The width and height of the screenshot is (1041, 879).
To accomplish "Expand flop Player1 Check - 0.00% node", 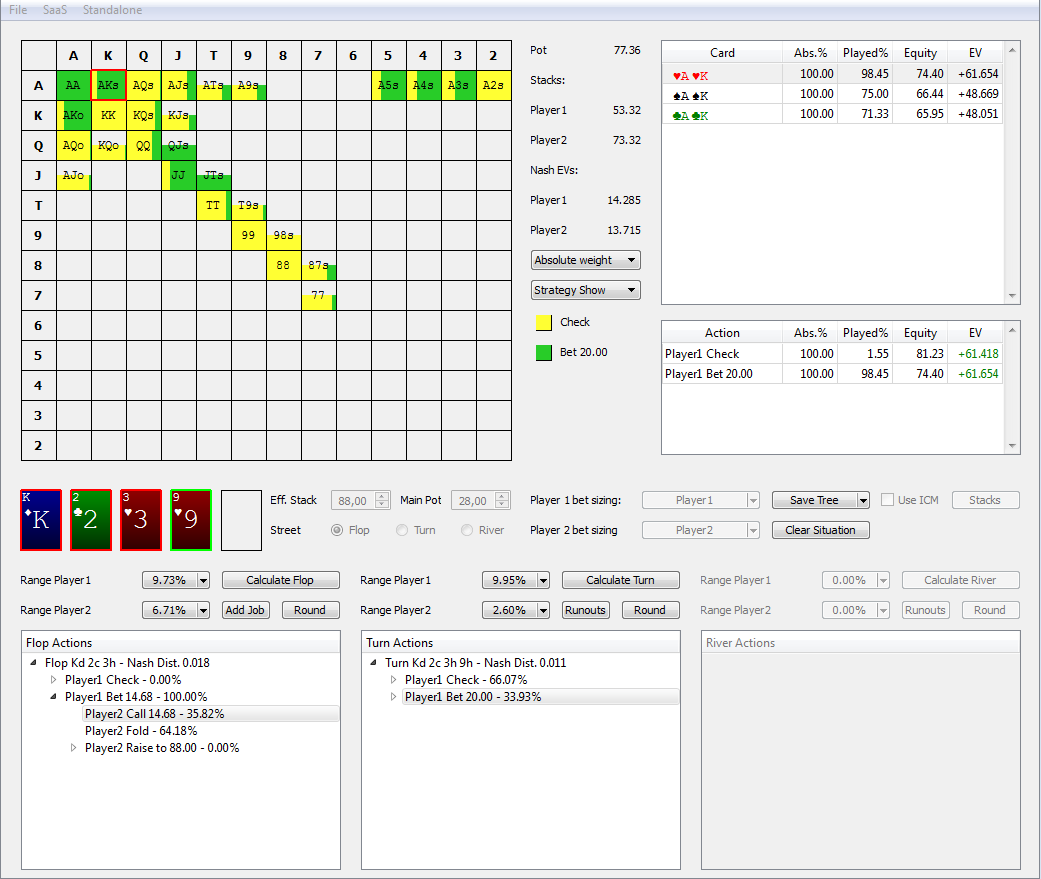I will coord(54,680).
